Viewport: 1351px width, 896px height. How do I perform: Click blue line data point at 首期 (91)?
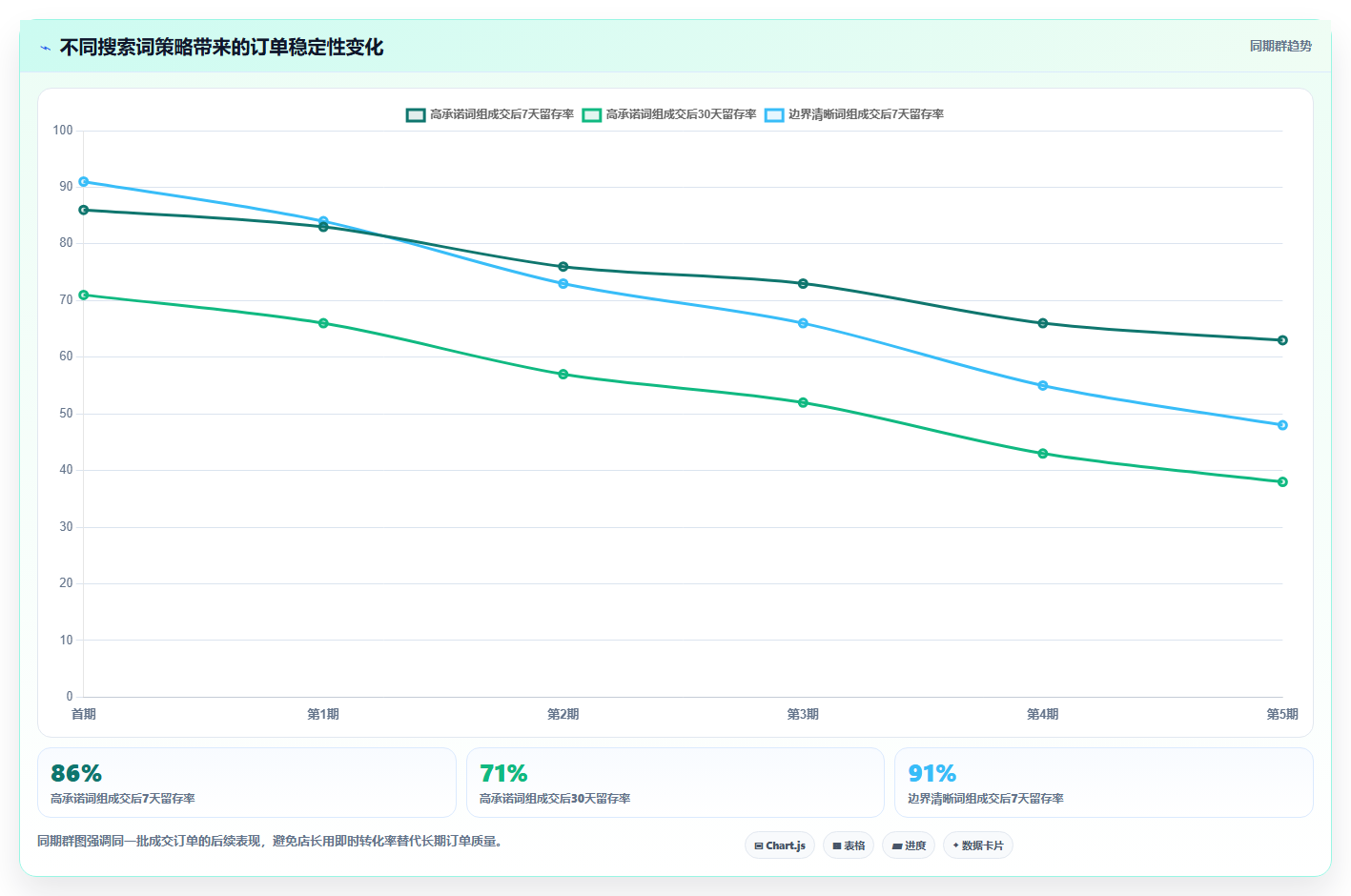point(84,181)
